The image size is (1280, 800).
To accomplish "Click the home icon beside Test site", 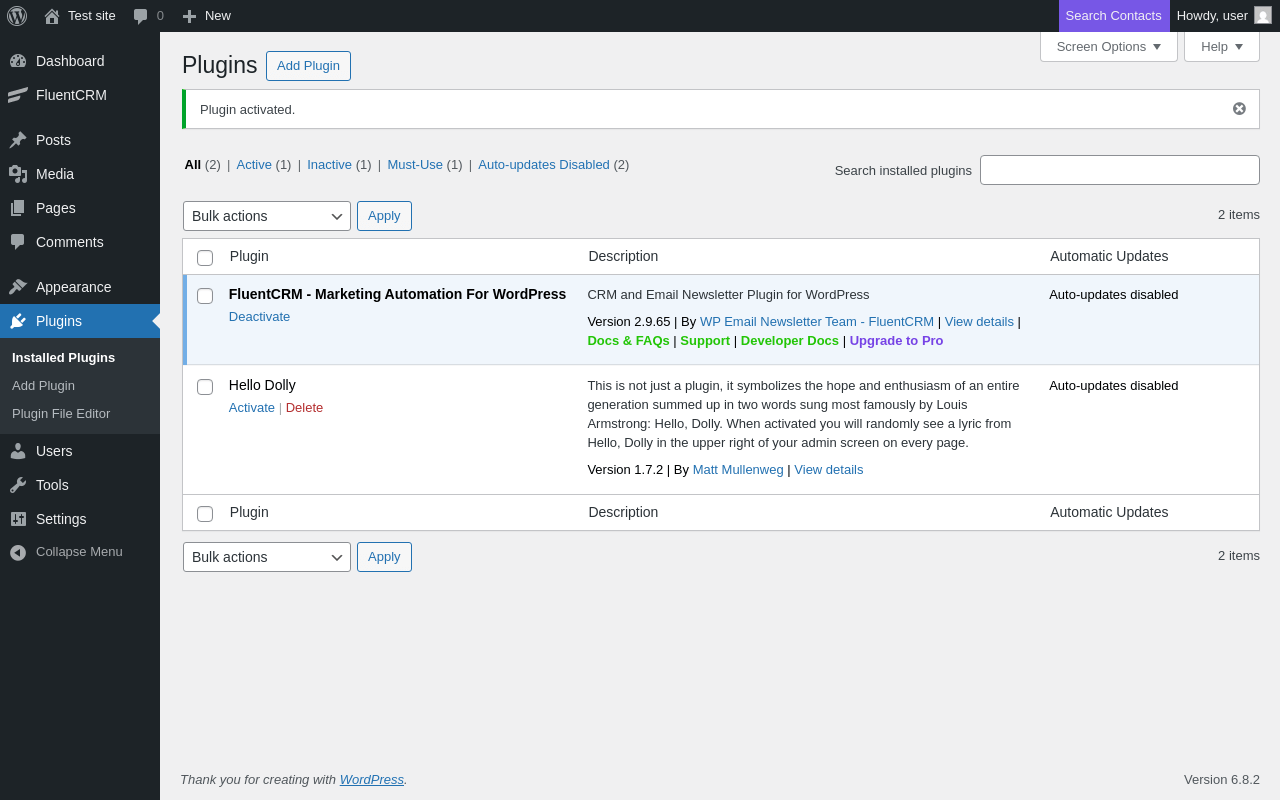I will tap(52, 16).
